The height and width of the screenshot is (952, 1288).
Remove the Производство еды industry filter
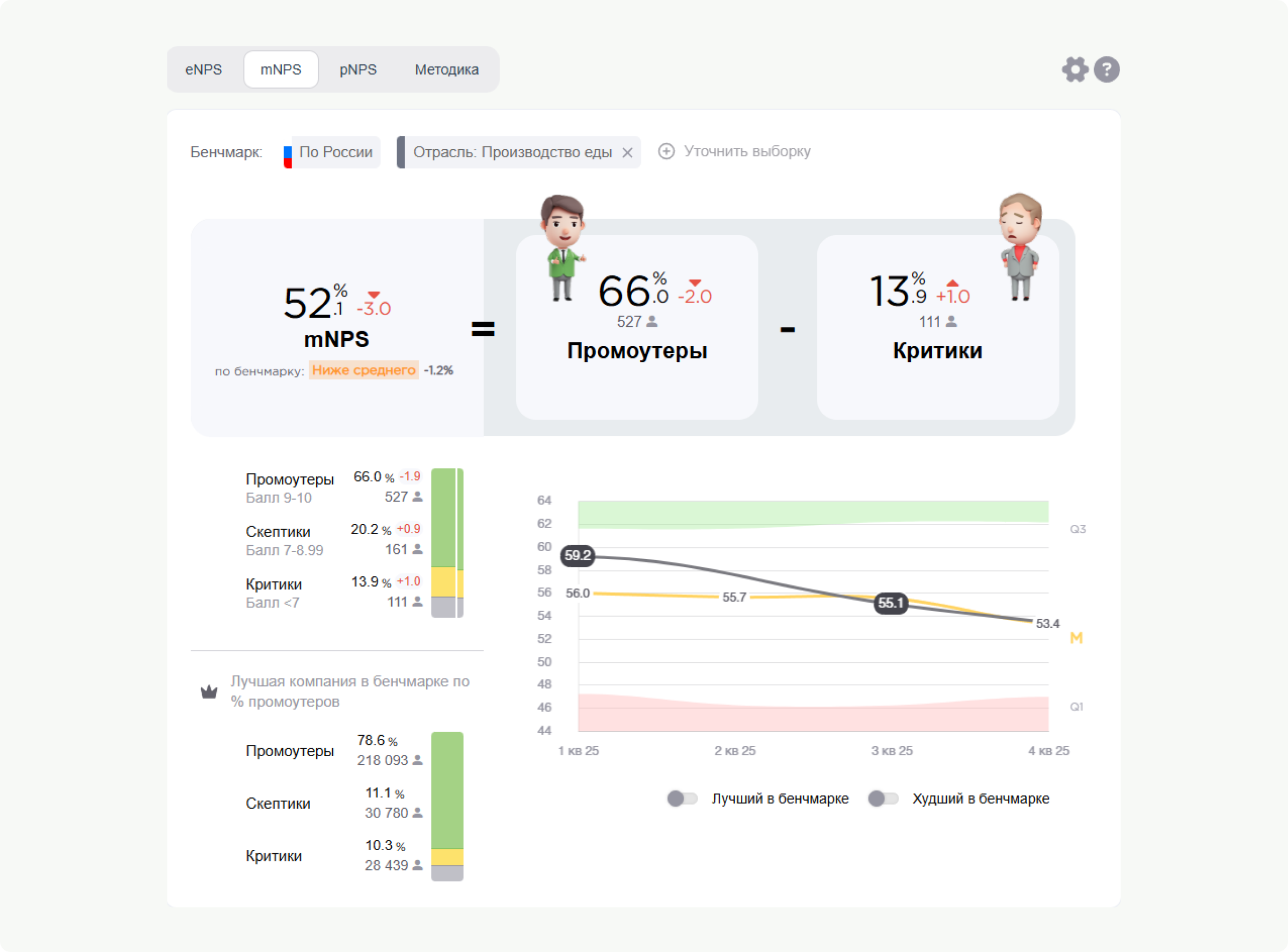627,153
